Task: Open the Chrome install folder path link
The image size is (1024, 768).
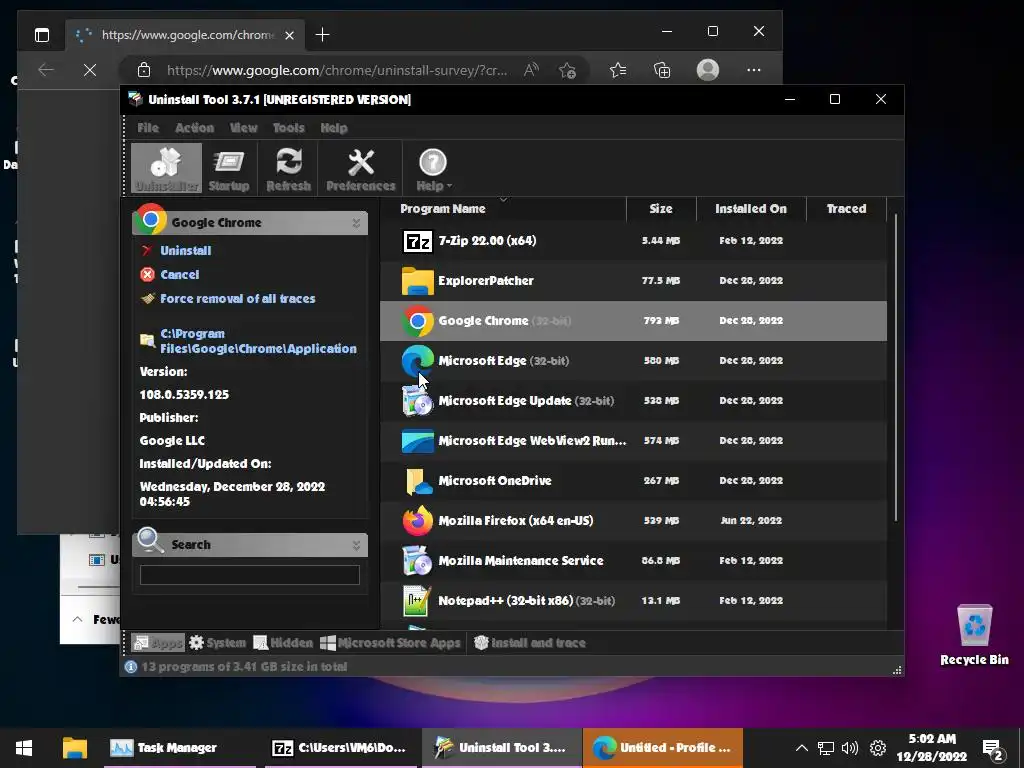Action: 258,341
